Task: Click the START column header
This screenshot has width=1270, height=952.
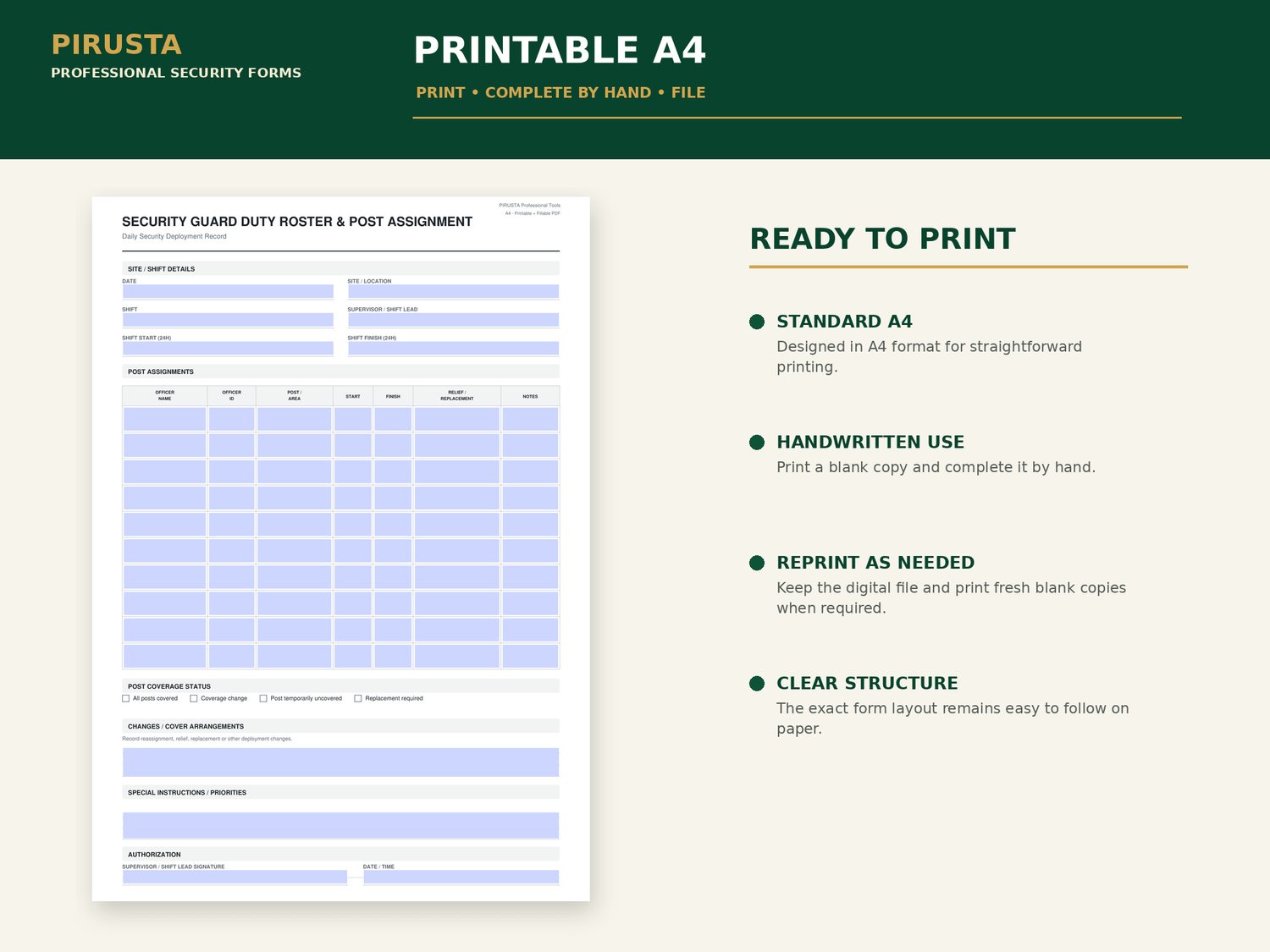Action: tap(353, 396)
